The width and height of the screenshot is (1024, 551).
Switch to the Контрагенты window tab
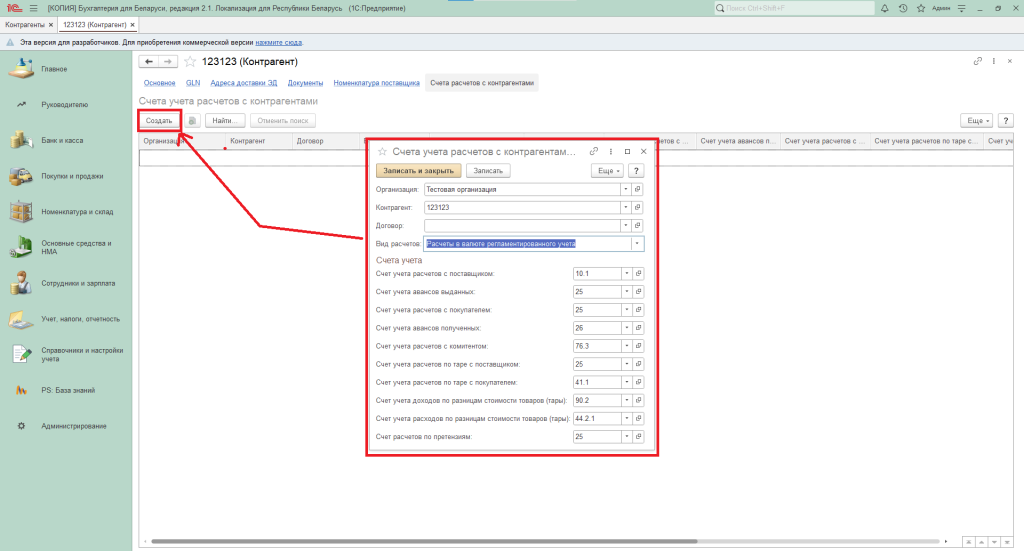(x=25, y=24)
